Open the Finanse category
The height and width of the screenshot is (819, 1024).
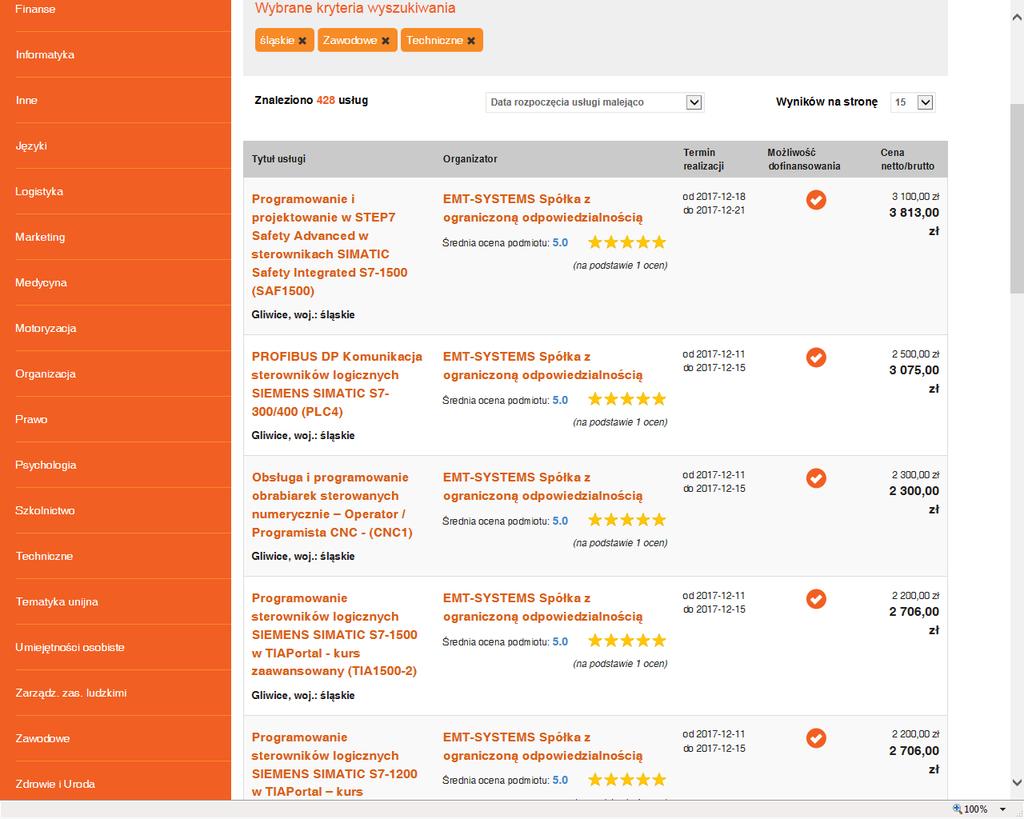[x=35, y=9]
